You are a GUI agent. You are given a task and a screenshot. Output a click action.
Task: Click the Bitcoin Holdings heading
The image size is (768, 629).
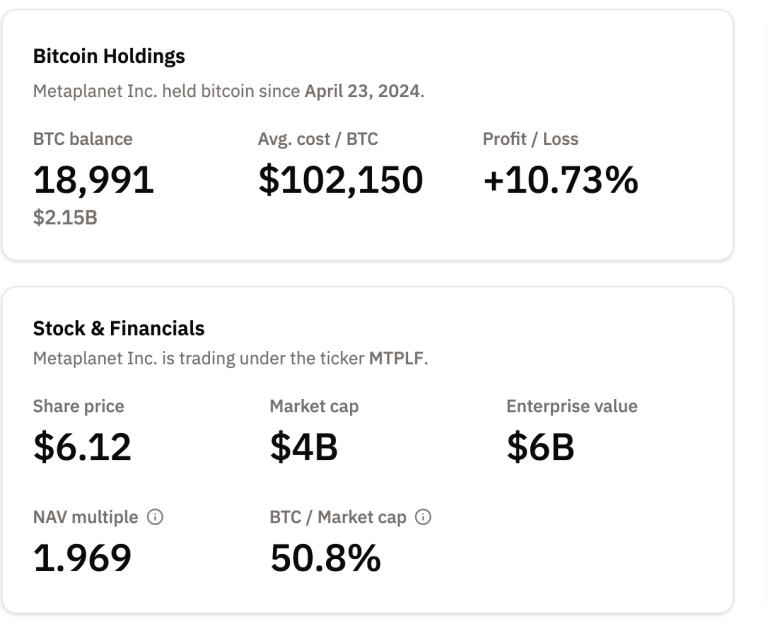pos(109,57)
